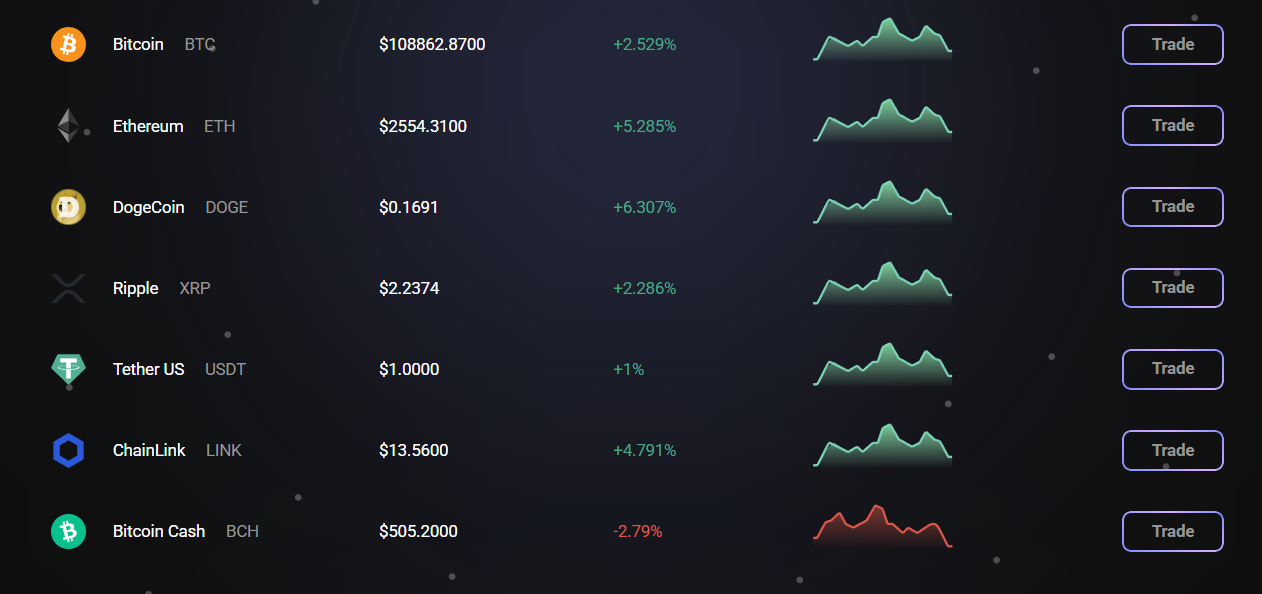This screenshot has height=594, width=1262.
Task: Select the Ripple coin name
Action: 136,288
